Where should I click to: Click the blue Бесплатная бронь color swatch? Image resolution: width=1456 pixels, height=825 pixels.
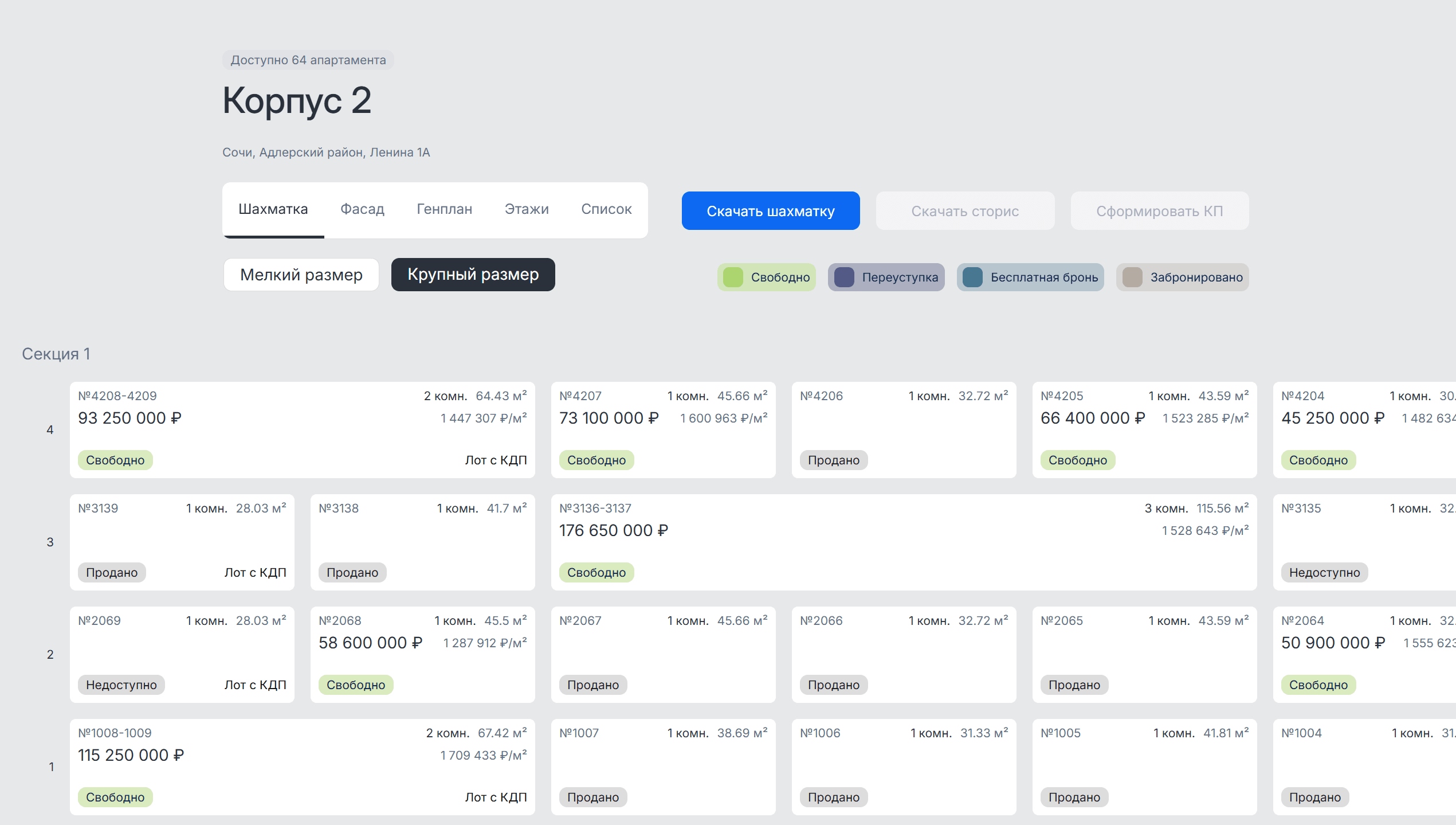tap(972, 277)
